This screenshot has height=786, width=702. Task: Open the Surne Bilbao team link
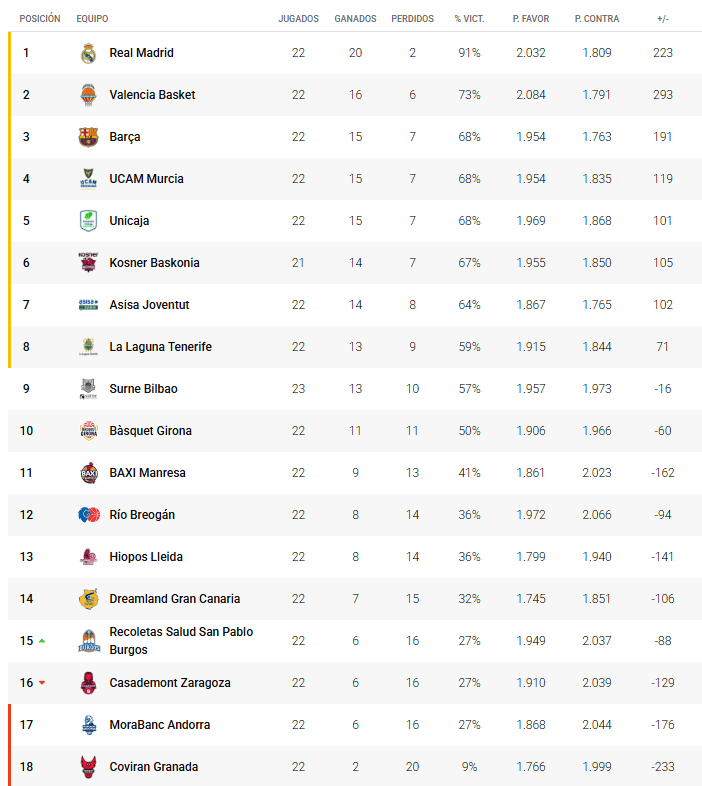tap(143, 389)
